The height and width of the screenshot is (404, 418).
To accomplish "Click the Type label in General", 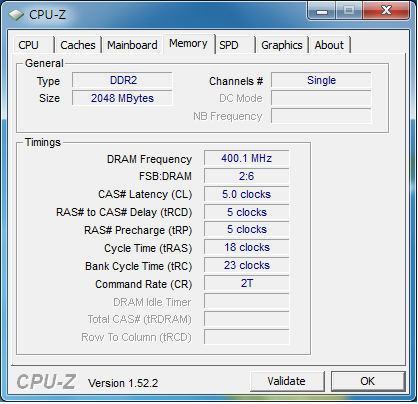I will click(48, 82).
